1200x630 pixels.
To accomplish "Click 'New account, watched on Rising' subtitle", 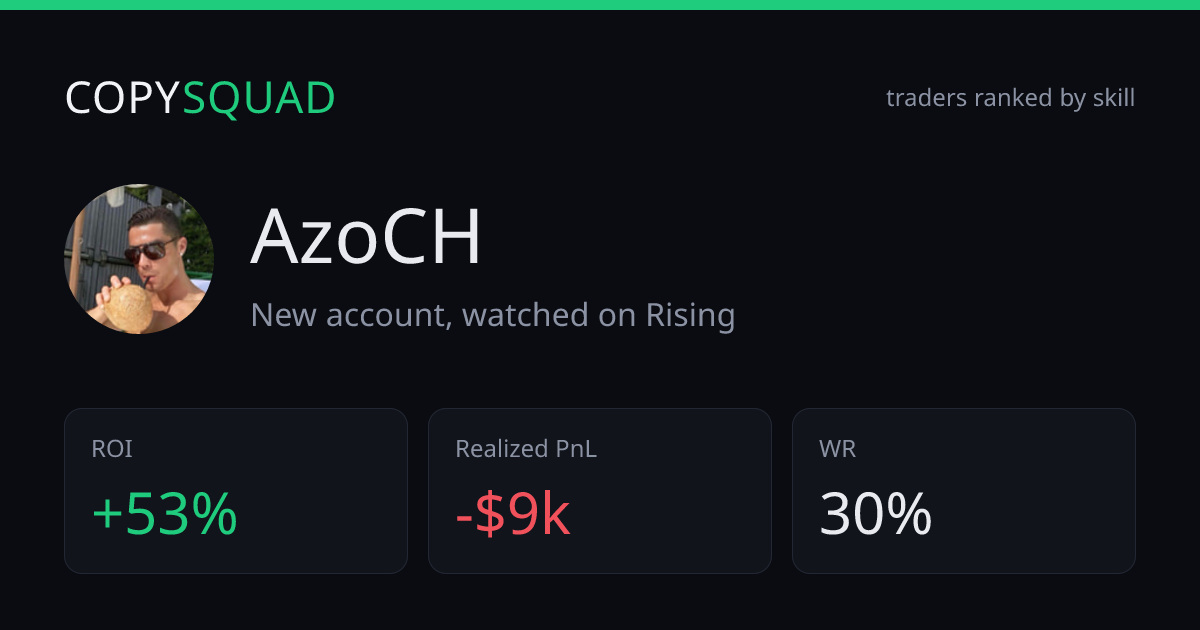I will point(493,315).
